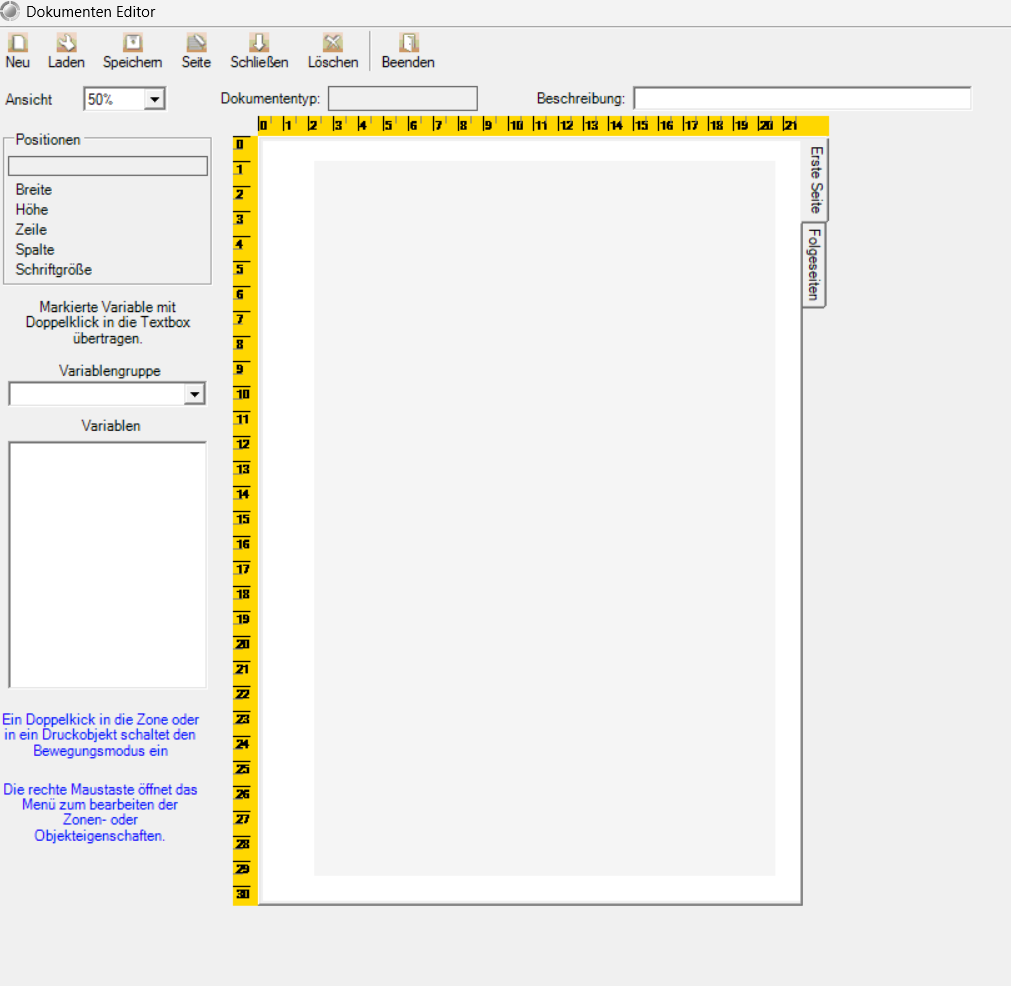Click the gray zone on page canvas
The image size is (1011, 986).
544,518
